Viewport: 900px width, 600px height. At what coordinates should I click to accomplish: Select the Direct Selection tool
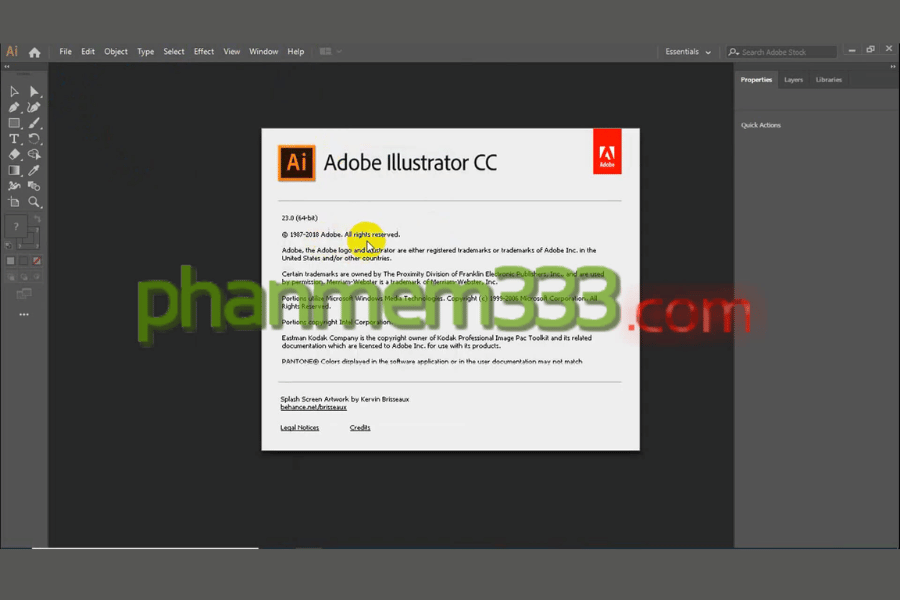[x=34, y=92]
